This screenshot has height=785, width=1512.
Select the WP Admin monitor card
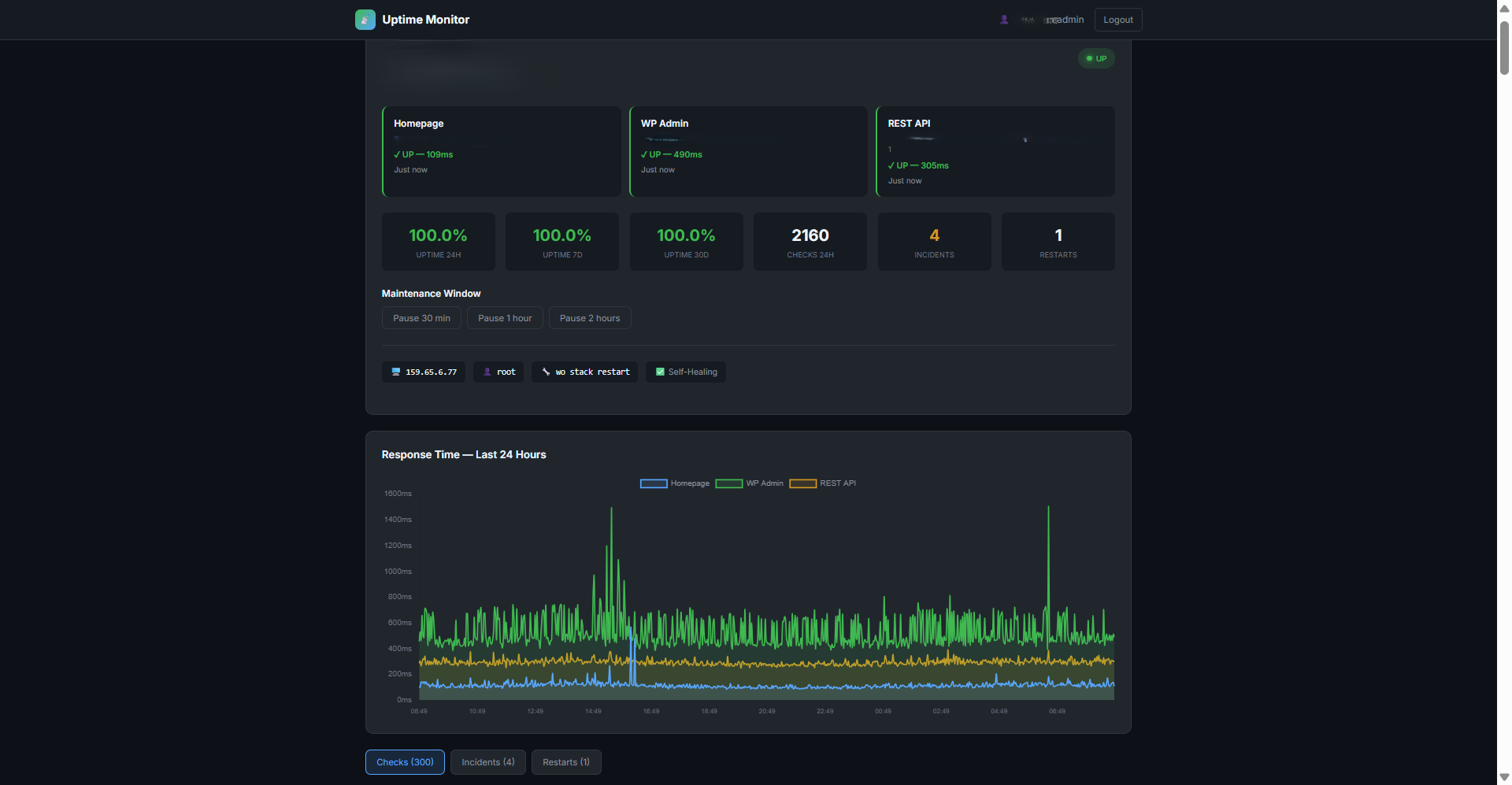[748, 151]
